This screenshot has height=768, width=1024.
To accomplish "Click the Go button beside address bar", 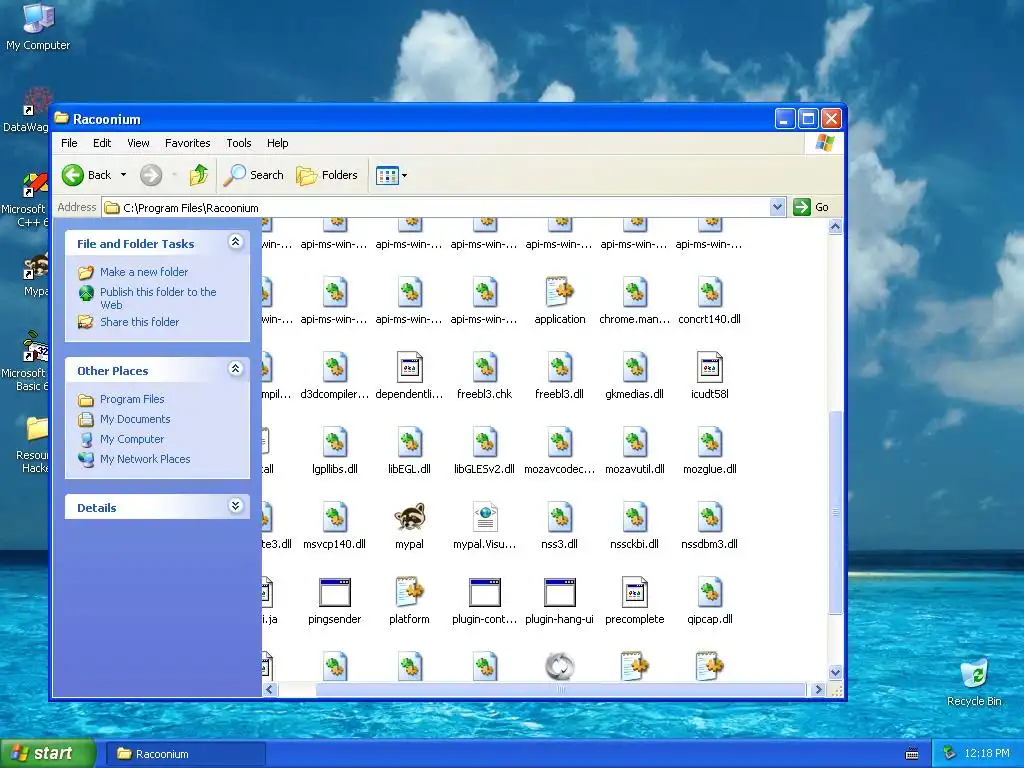I will (x=811, y=207).
